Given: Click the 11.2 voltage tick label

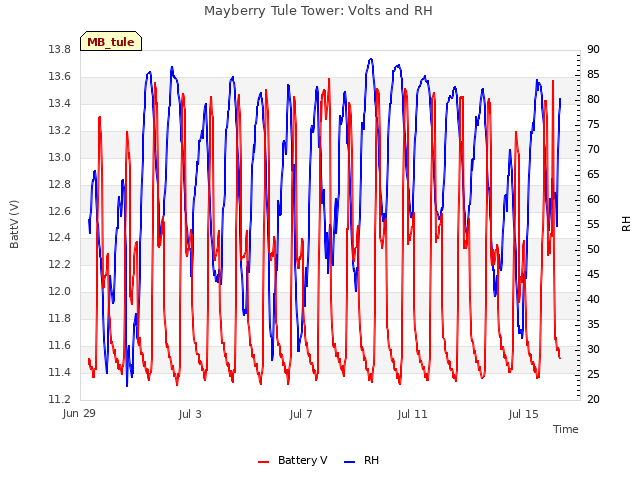Looking at the screenshot, I should (59, 399).
